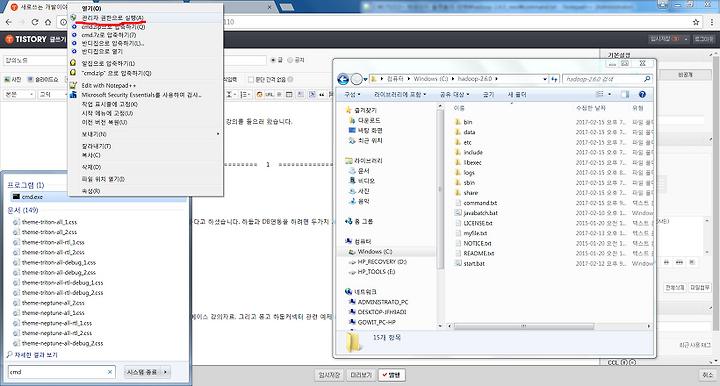Click Explorer refresh address icon
This screenshot has height=386, width=720.
(x=554, y=79)
